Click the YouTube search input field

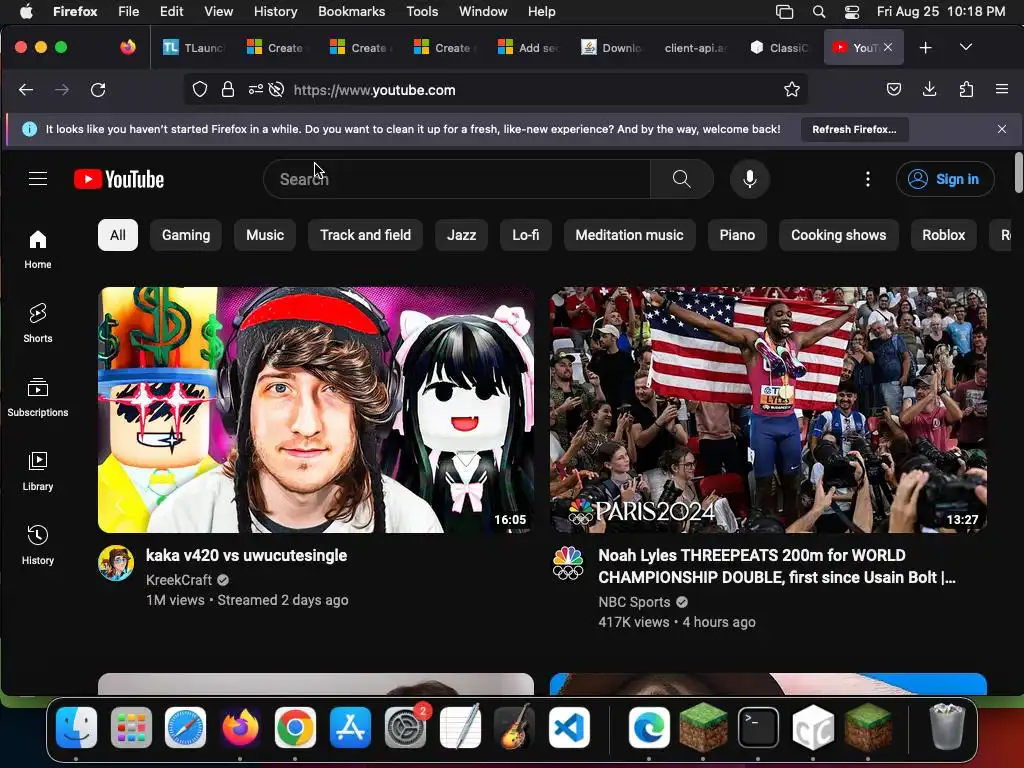click(x=457, y=179)
